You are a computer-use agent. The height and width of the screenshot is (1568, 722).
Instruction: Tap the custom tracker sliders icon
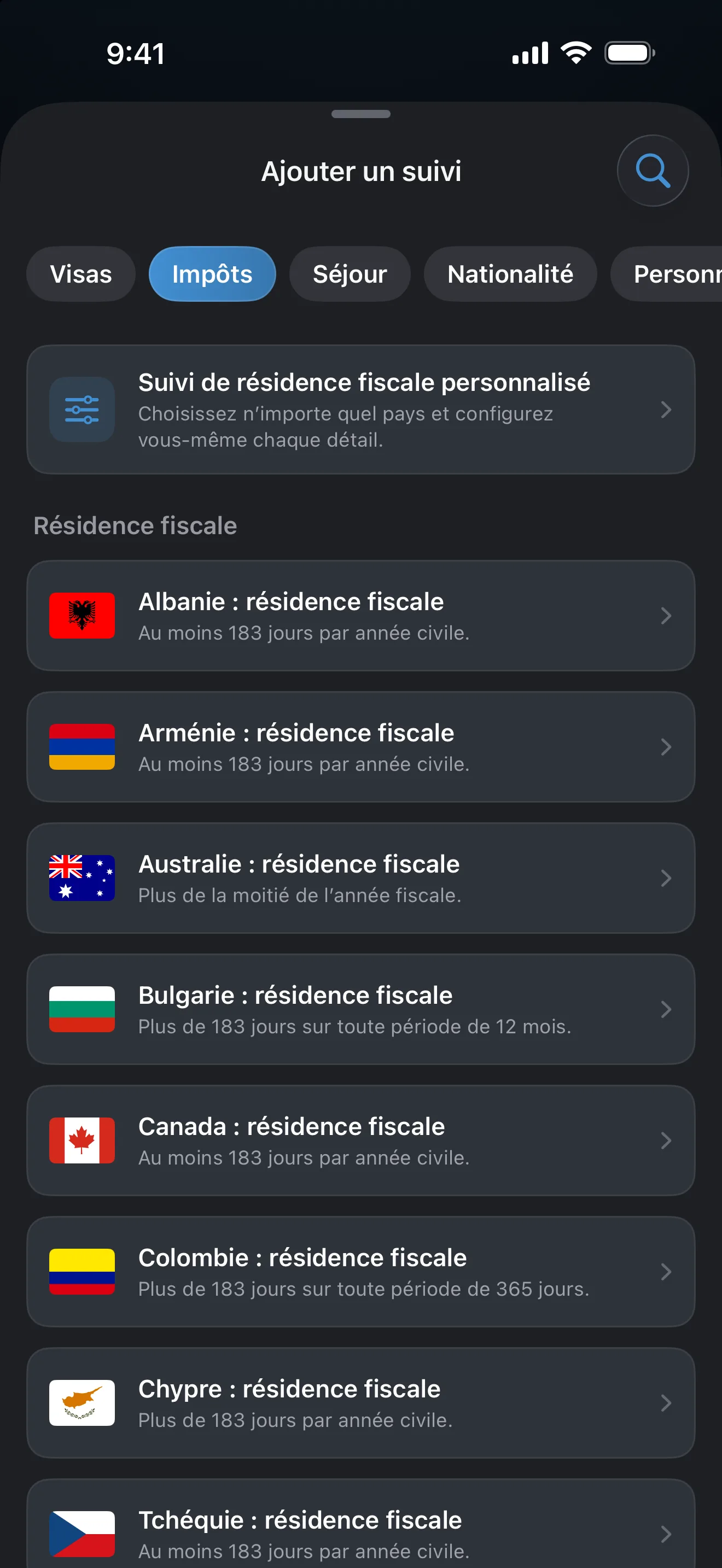click(x=82, y=409)
